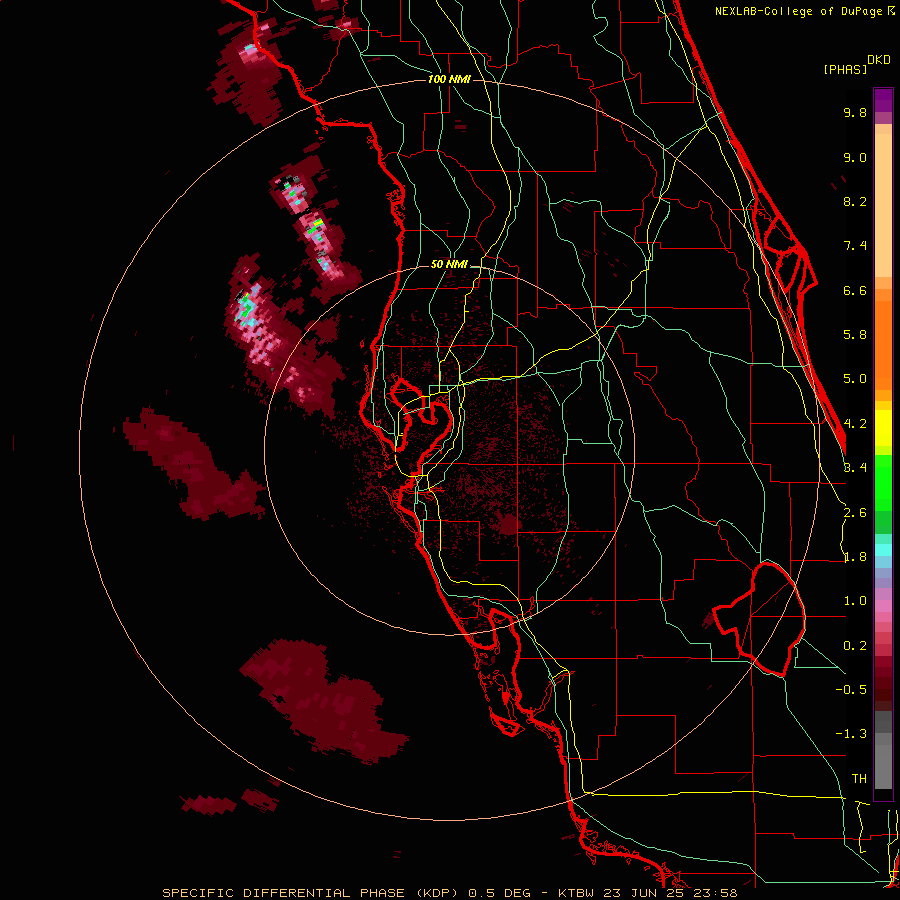The image size is (900, 900).
Task: Pick the purple top segment of color bar
Action: pos(883,100)
